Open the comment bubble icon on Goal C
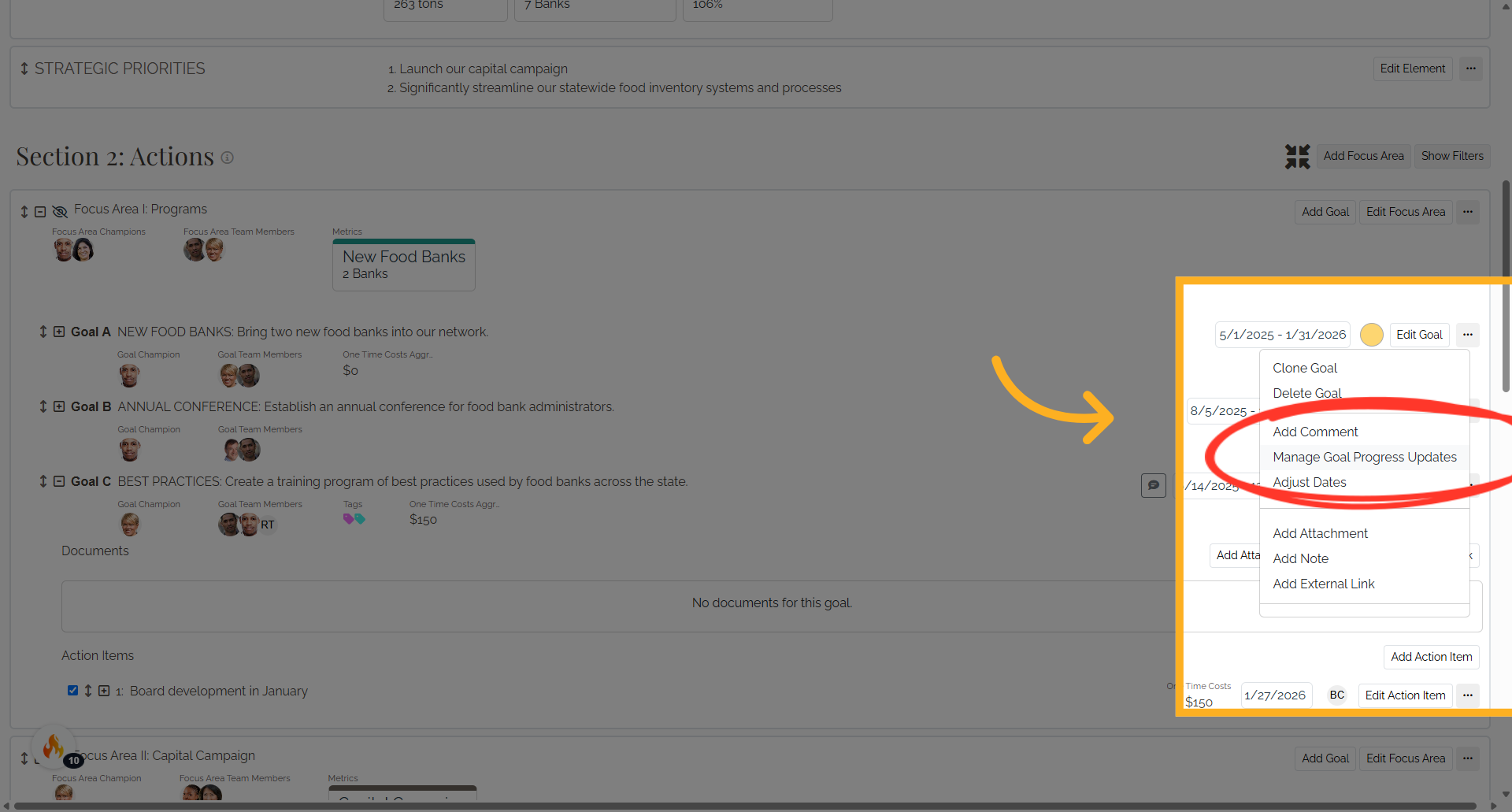 (1154, 485)
